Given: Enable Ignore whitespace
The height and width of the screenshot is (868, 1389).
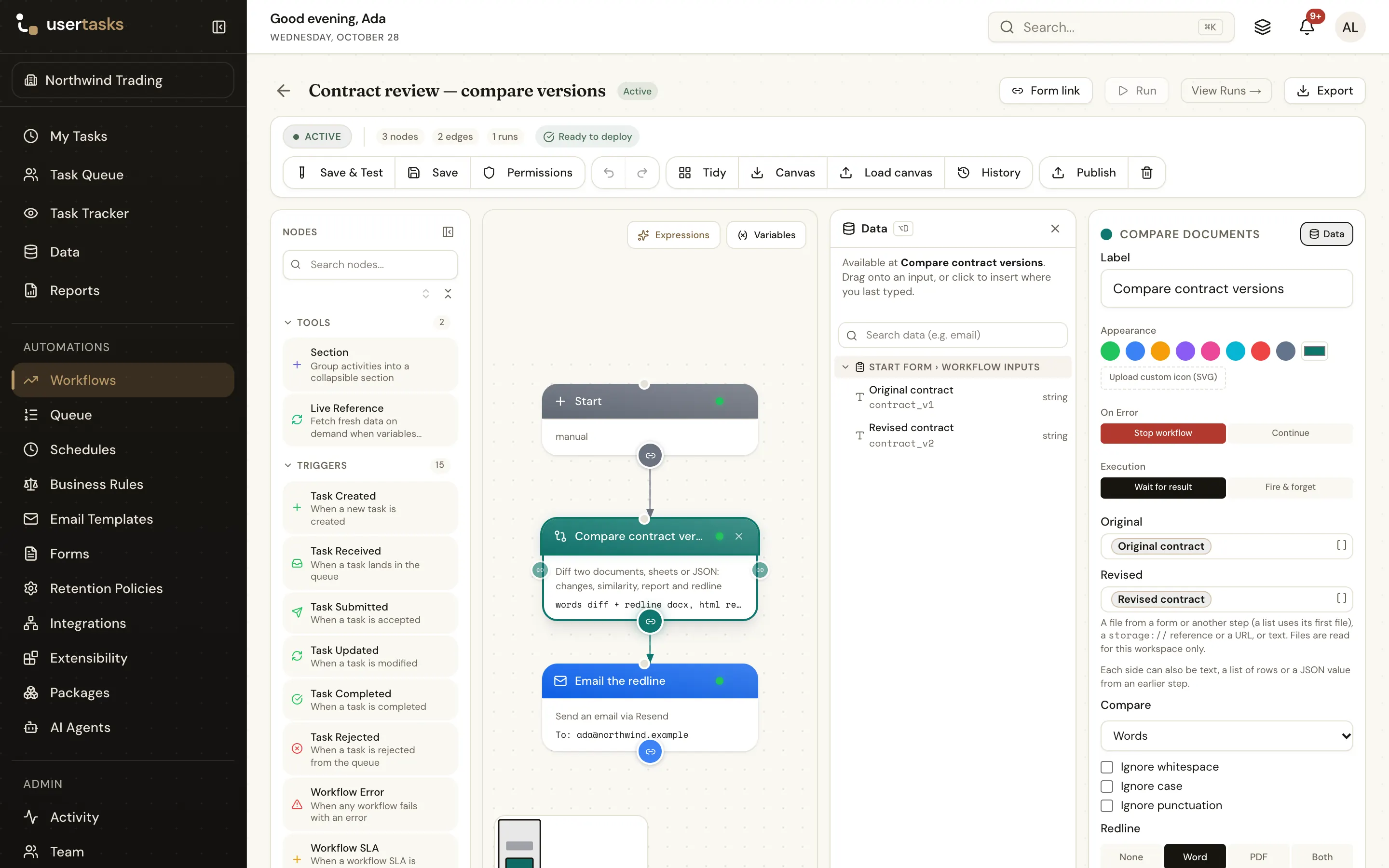Looking at the screenshot, I should [1107, 767].
